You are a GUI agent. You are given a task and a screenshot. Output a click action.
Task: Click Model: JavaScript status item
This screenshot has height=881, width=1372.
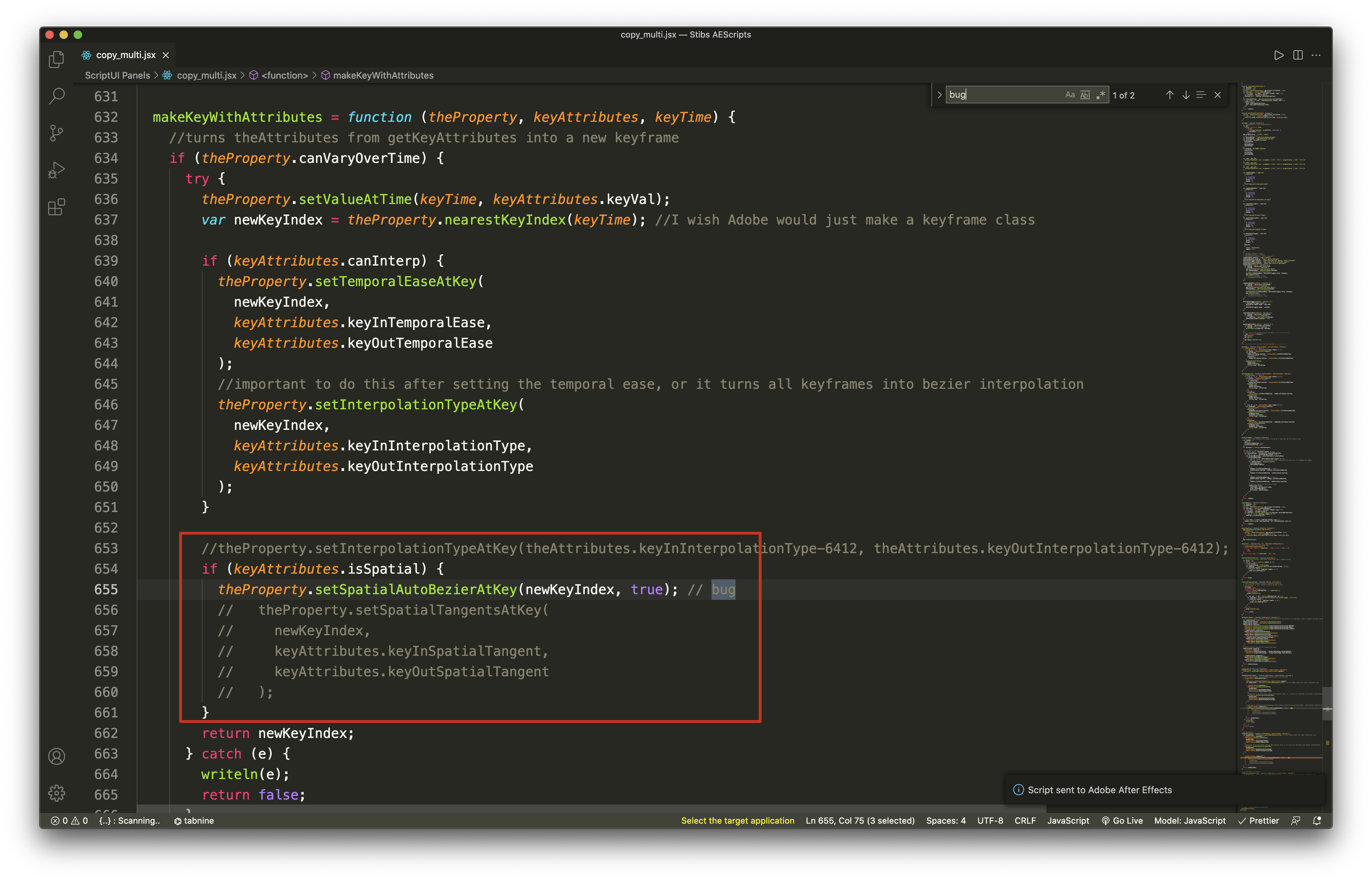[1190, 820]
